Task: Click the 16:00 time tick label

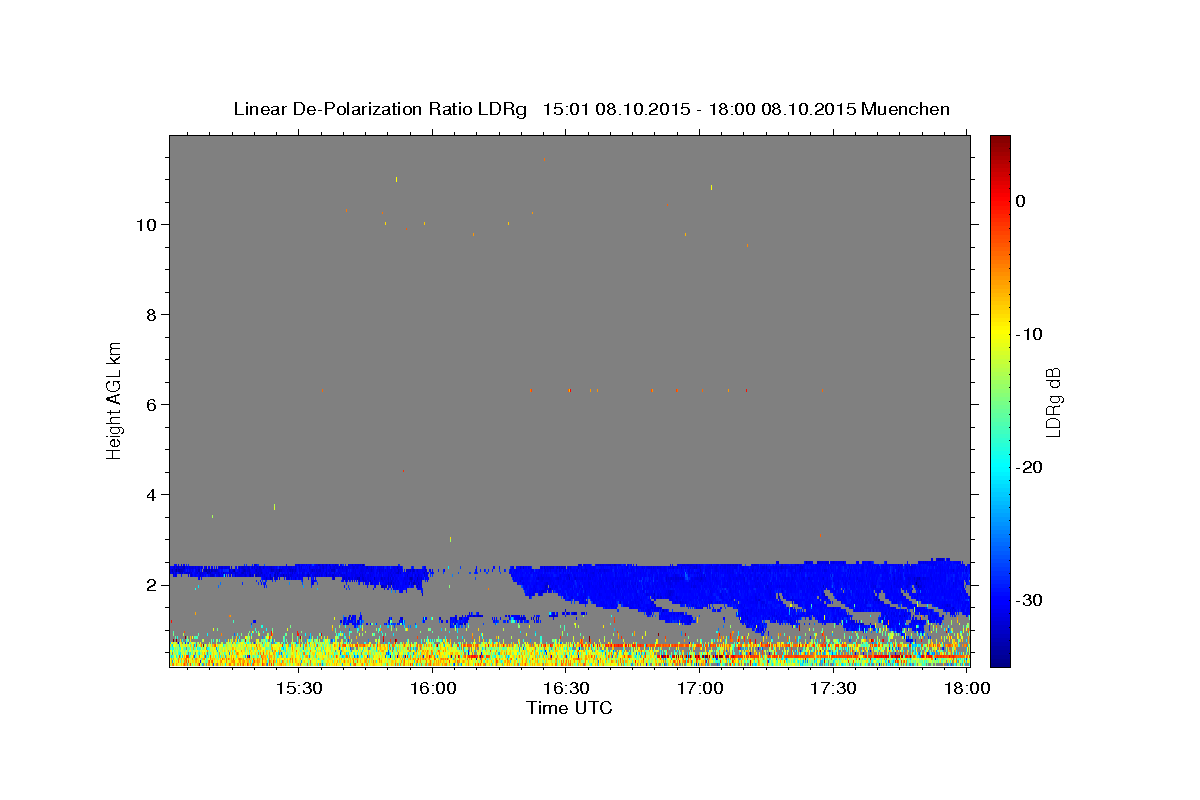Action: click(433, 689)
